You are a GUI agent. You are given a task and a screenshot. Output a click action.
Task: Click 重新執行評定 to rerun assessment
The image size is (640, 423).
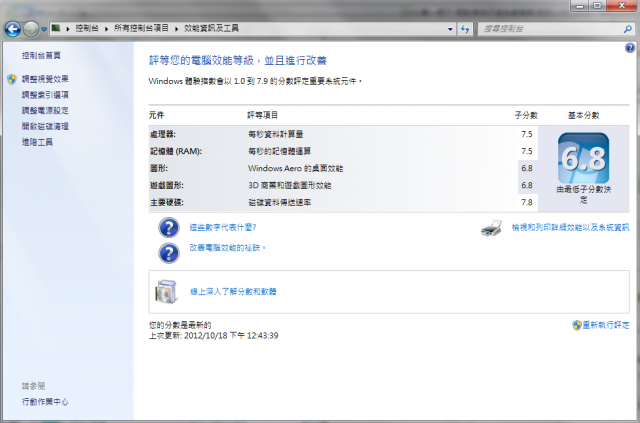coord(606,325)
